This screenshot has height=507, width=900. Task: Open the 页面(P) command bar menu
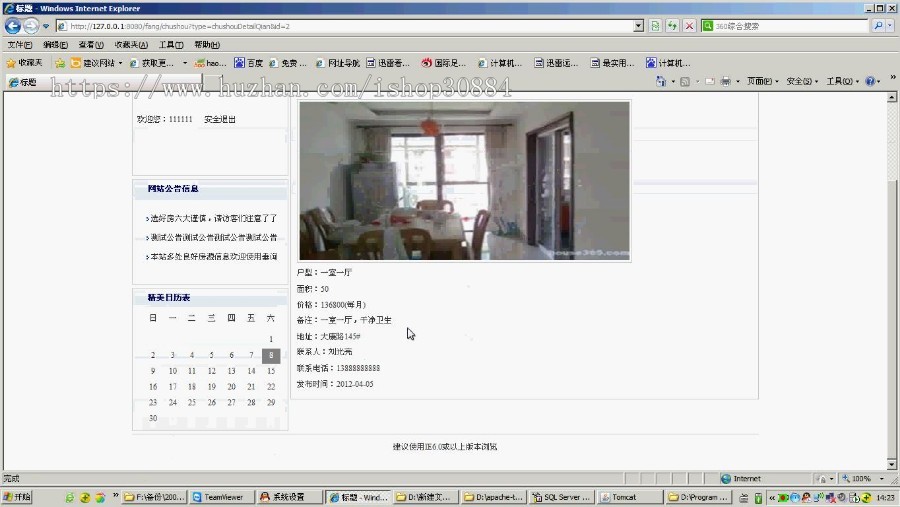coord(762,82)
